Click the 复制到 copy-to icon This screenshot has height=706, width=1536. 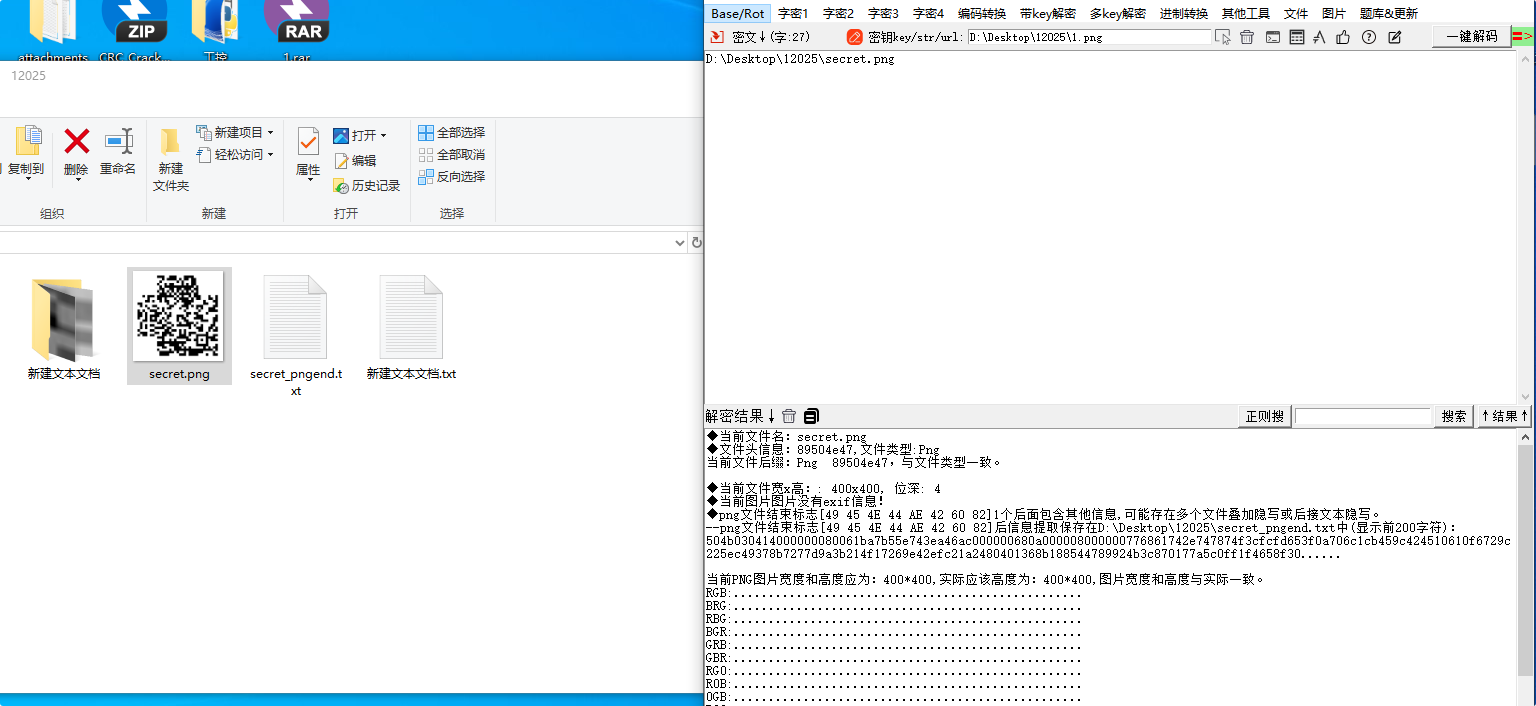(x=28, y=141)
